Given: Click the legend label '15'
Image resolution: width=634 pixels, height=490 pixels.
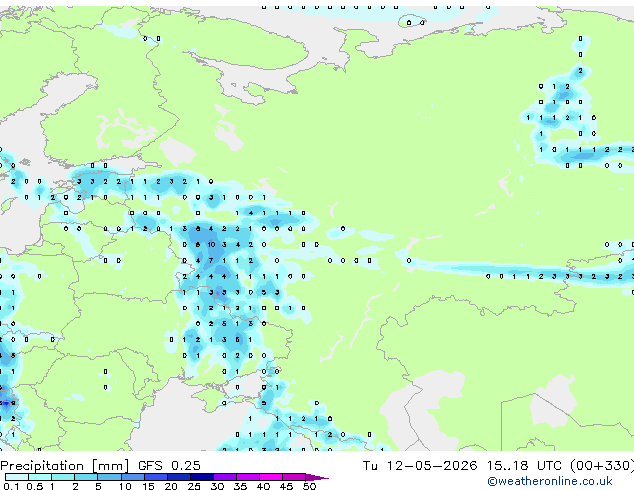Looking at the screenshot, I should pyautogui.click(x=148, y=486).
